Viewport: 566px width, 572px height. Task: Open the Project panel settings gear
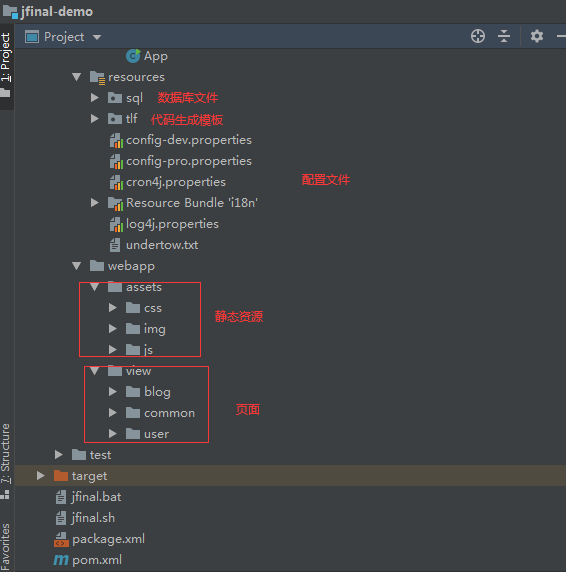[x=536, y=36]
